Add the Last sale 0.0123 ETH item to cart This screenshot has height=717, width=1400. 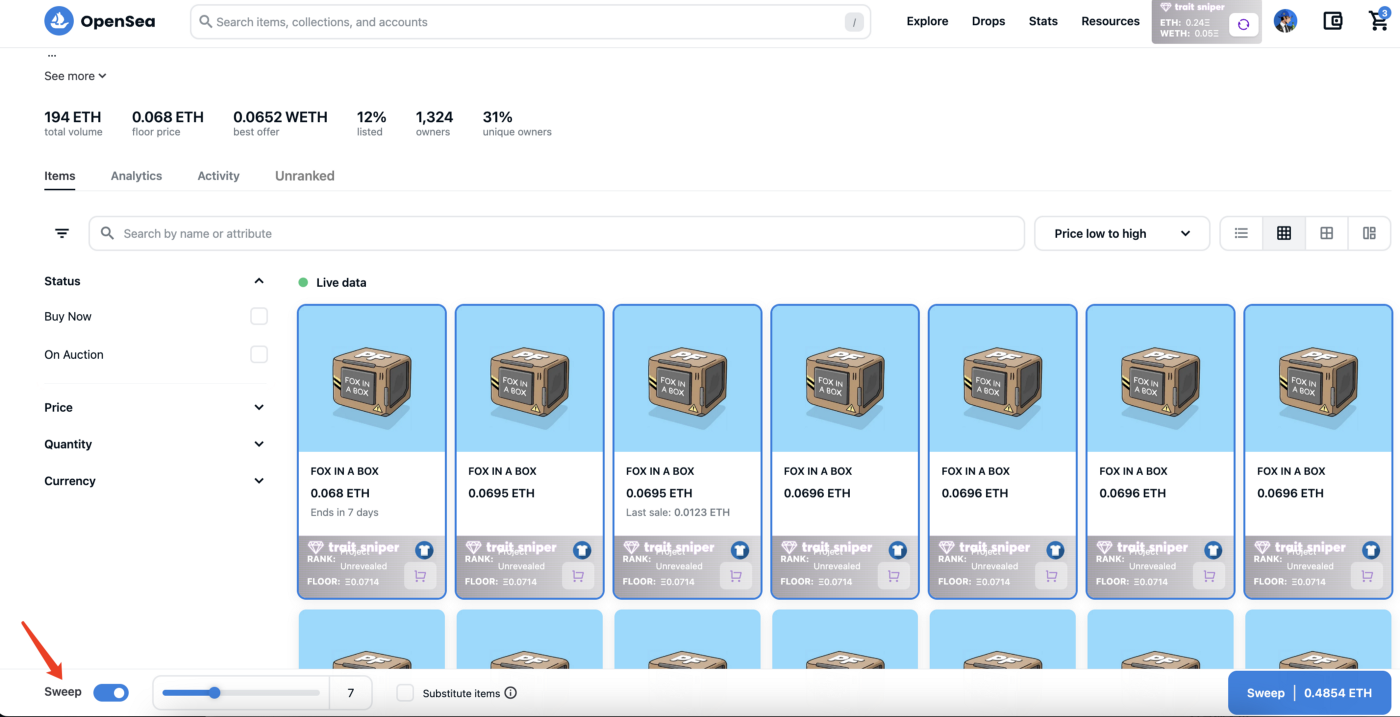(x=735, y=576)
